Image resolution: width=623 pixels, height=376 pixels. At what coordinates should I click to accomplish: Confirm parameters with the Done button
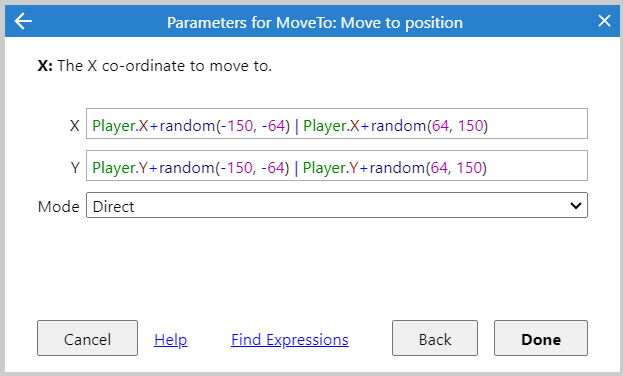(x=541, y=338)
